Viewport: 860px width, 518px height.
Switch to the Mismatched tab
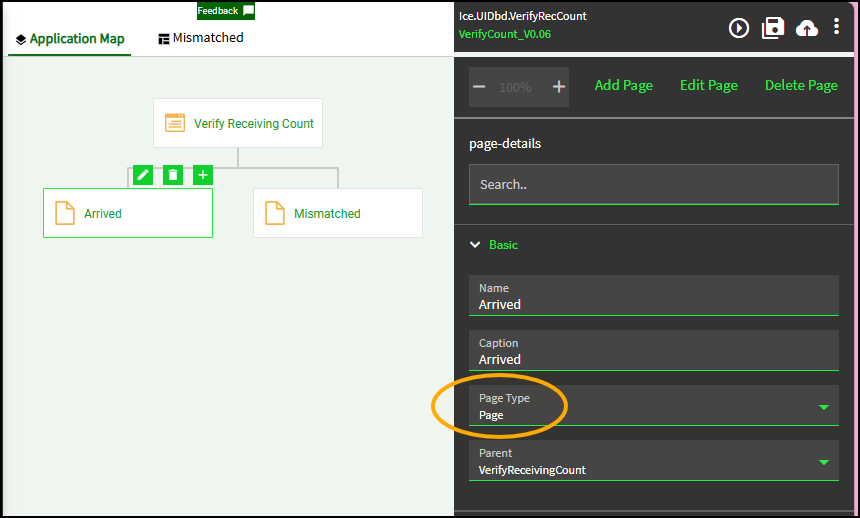(x=201, y=38)
